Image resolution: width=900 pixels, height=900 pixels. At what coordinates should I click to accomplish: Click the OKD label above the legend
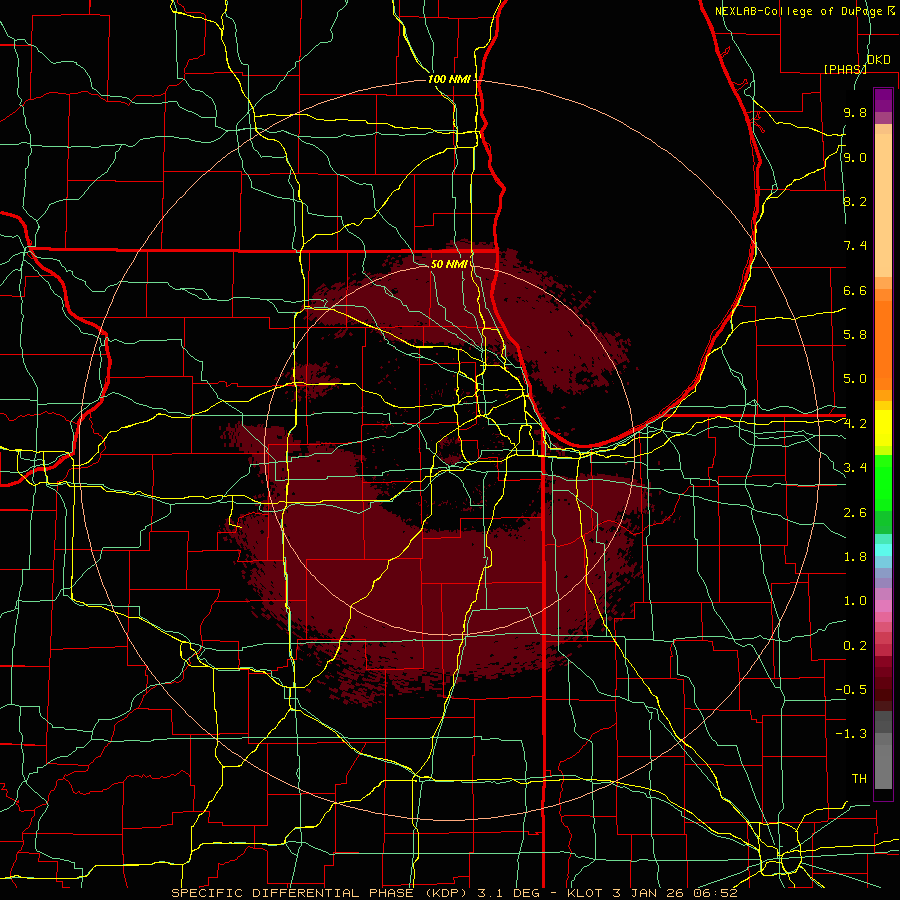click(878, 60)
